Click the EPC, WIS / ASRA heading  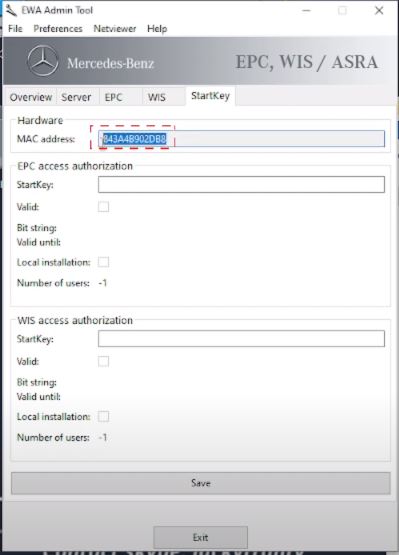coord(307,62)
